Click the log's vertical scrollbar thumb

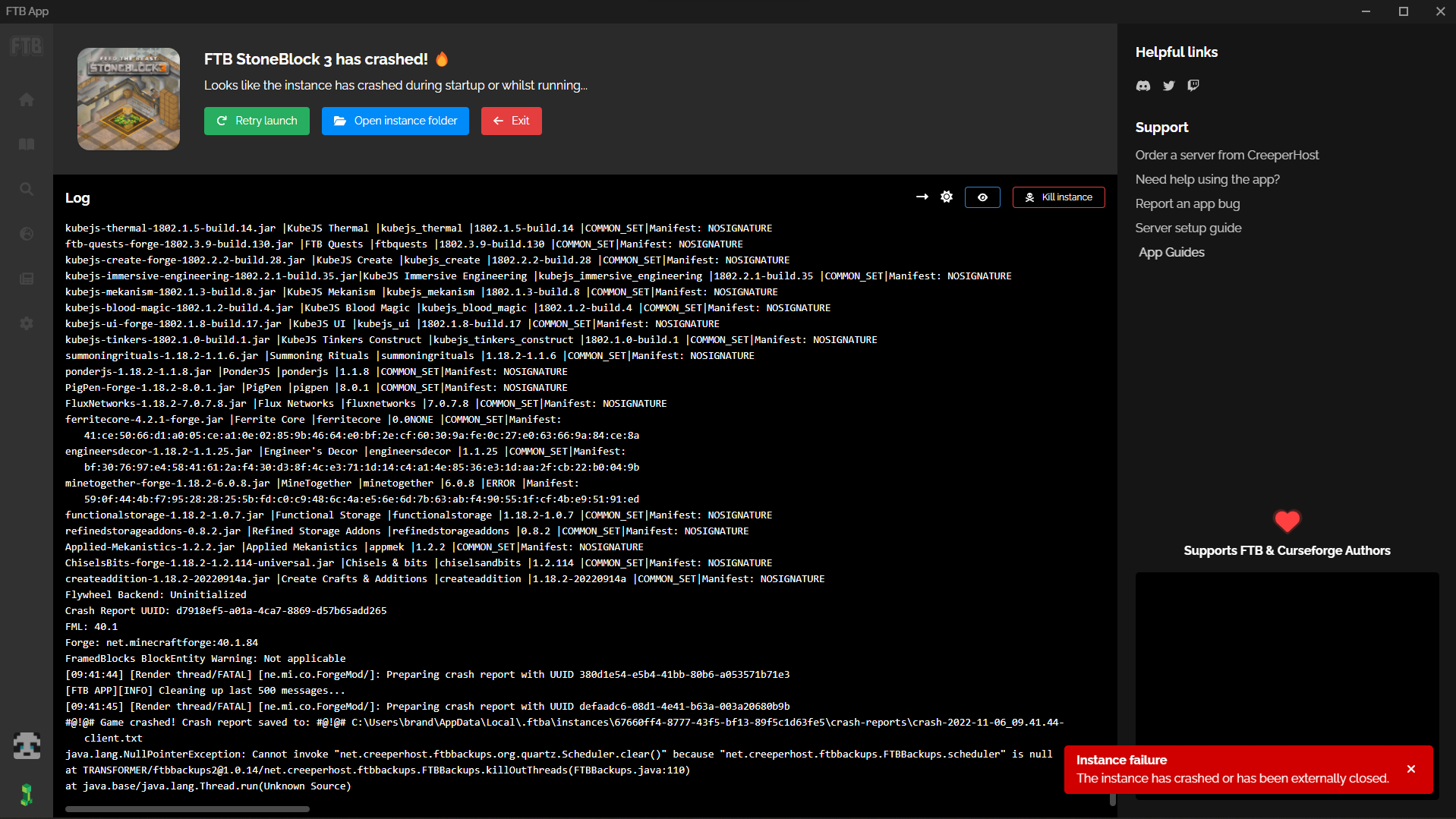1112,799
